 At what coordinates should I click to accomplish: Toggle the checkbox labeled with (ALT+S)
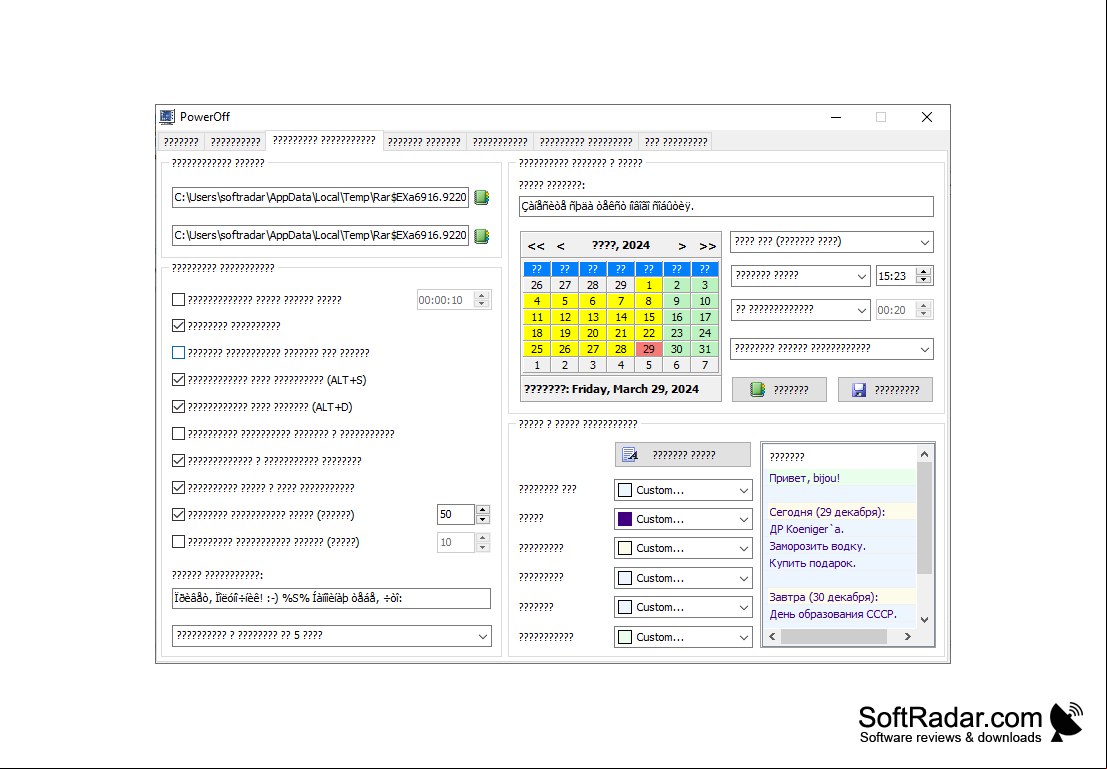pos(179,380)
